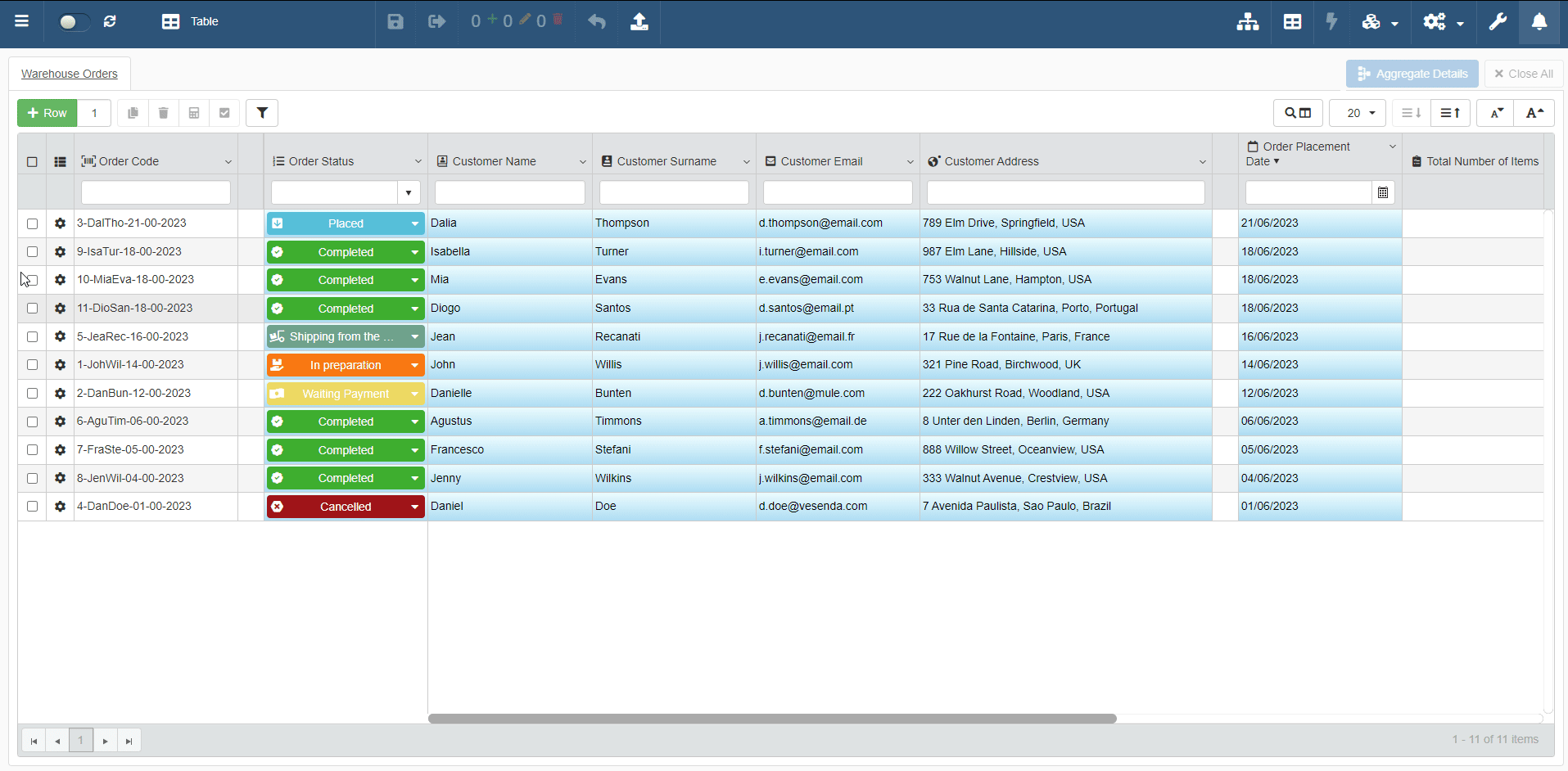Click the save floppy disk icon

[x=395, y=21]
